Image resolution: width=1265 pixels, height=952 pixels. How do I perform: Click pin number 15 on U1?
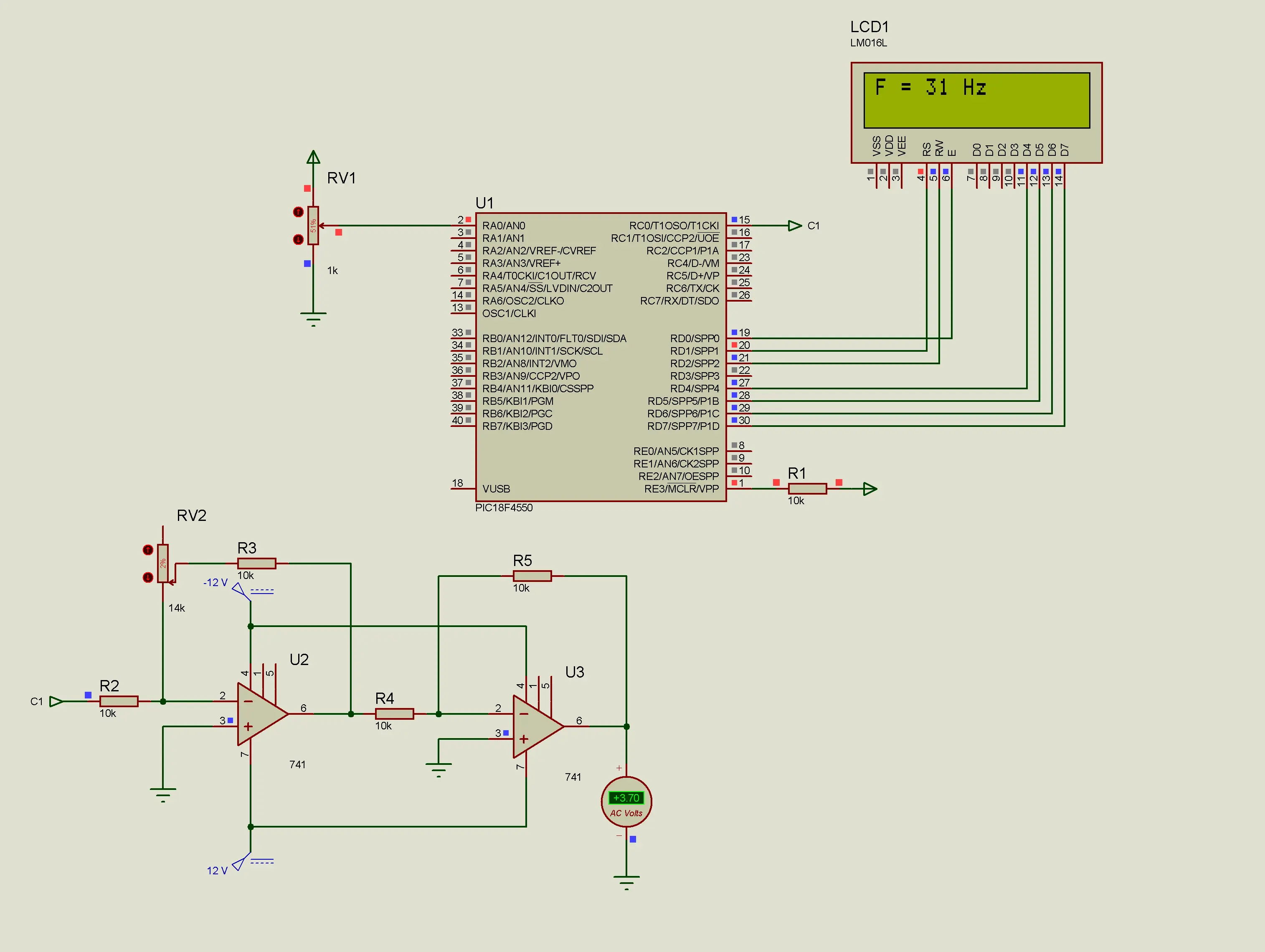click(x=744, y=220)
